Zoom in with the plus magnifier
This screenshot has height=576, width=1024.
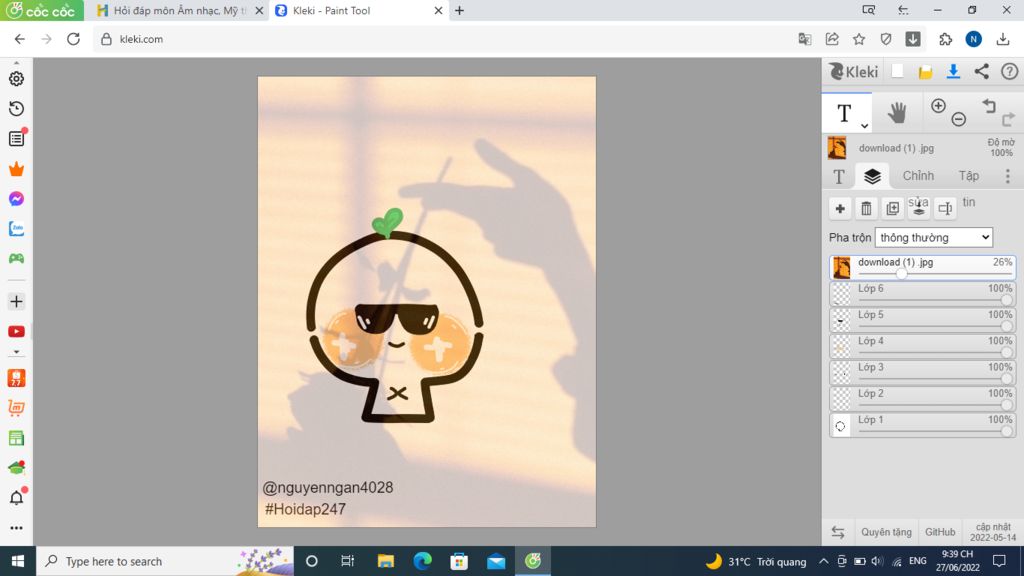pyautogui.click(x=938, y=106)
